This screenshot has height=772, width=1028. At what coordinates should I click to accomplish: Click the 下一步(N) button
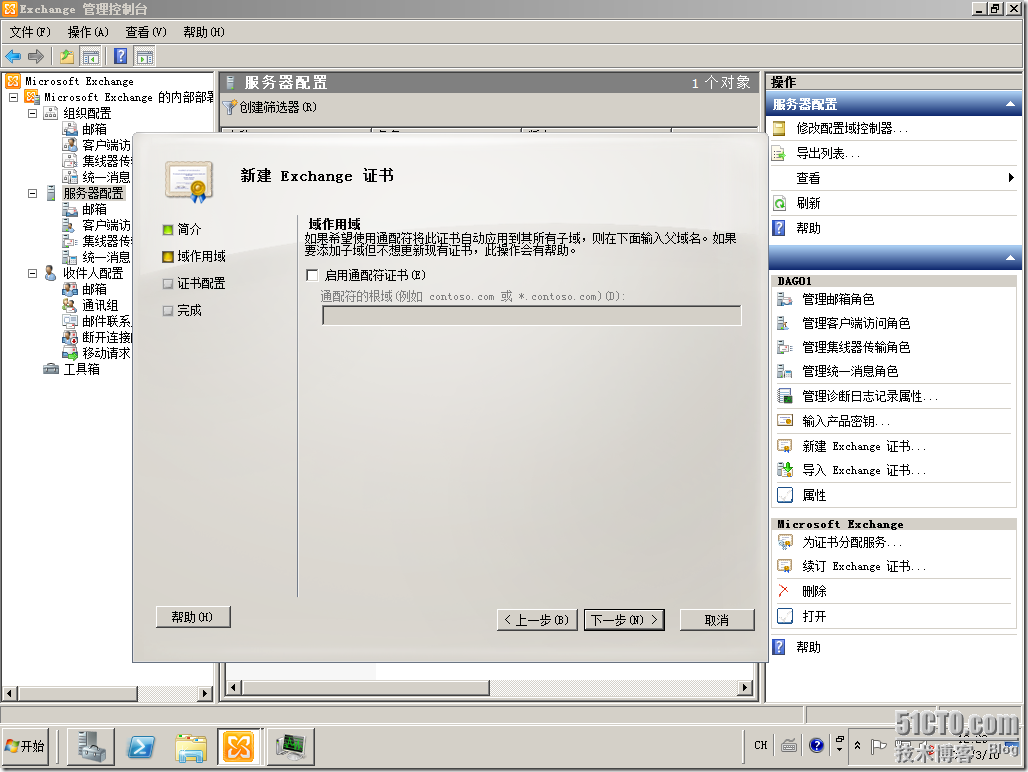(x=624, y=620)
